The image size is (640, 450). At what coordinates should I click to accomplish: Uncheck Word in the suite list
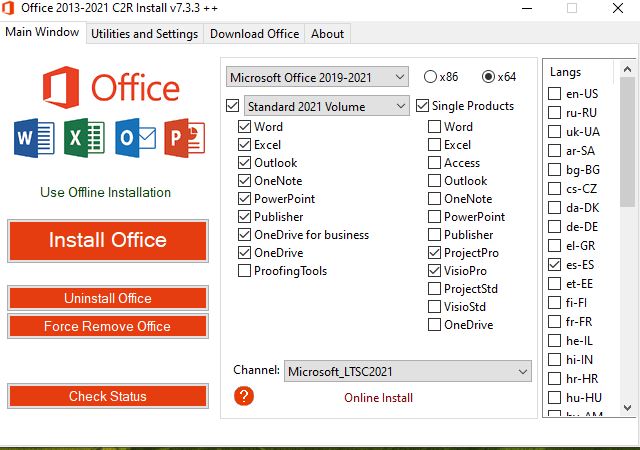(x=244, y=127)
